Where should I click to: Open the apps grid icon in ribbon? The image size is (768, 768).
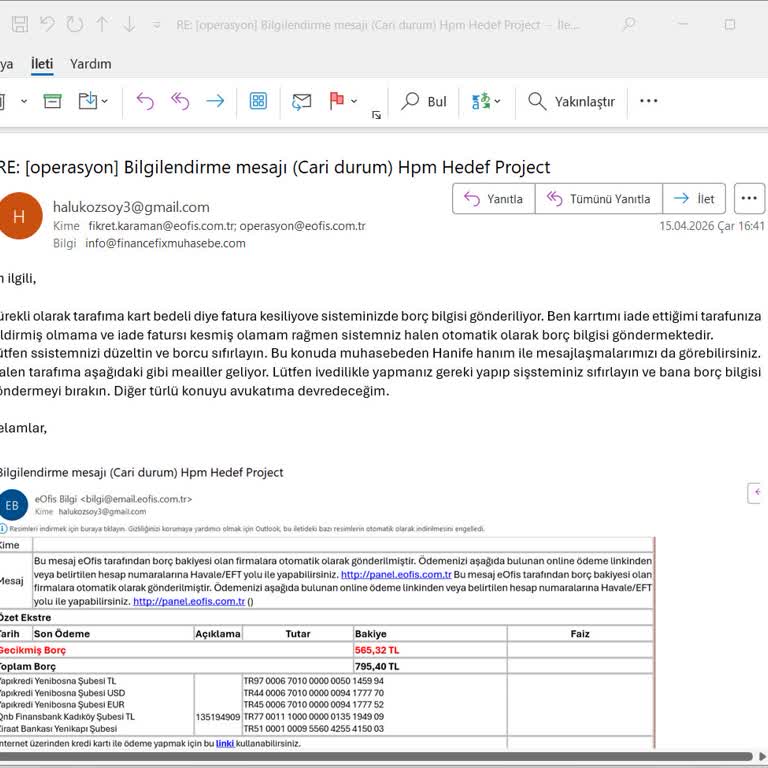[x=258, y=101]
